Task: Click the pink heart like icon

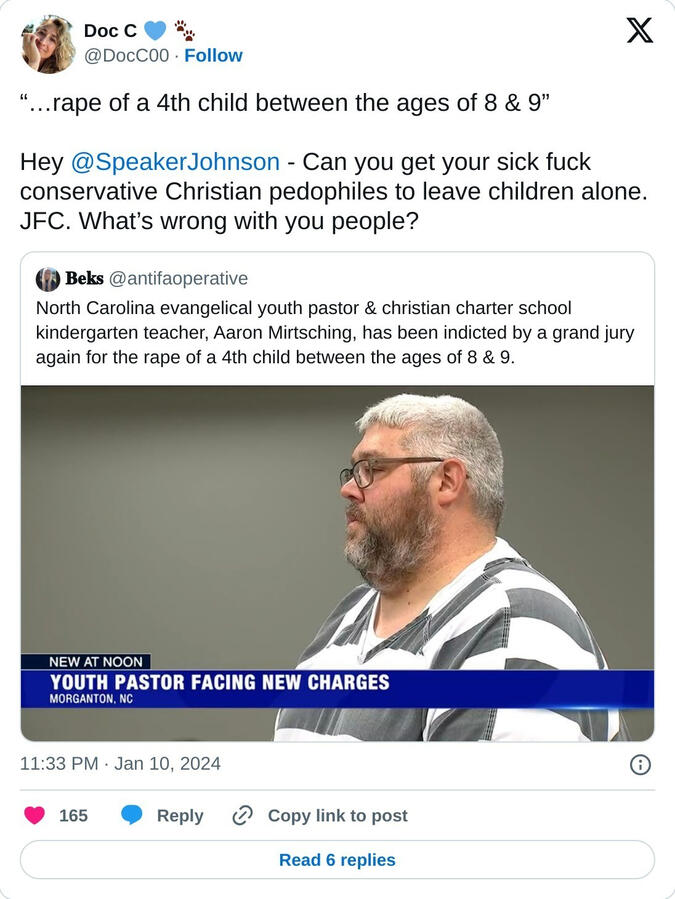Action: tap(34, 815)
